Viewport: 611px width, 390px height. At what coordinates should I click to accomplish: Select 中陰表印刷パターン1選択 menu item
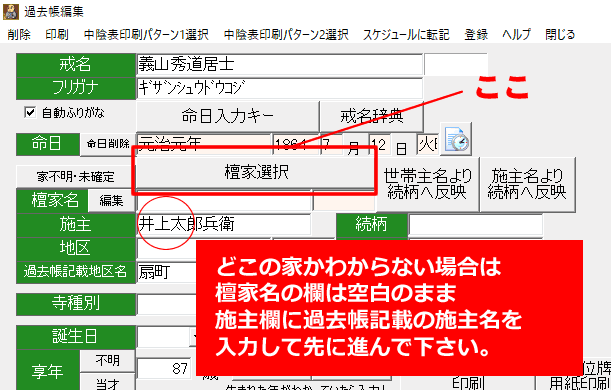pos(146,35)
